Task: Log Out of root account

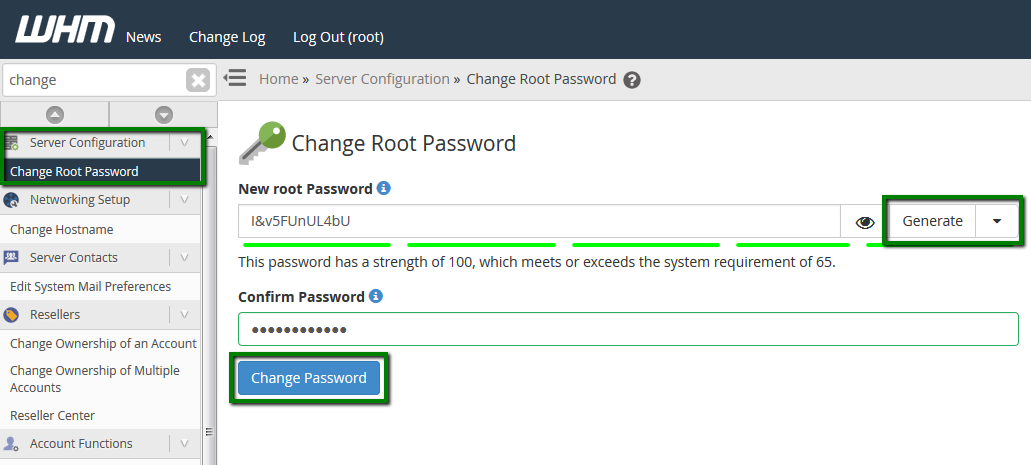Action: 338,37
